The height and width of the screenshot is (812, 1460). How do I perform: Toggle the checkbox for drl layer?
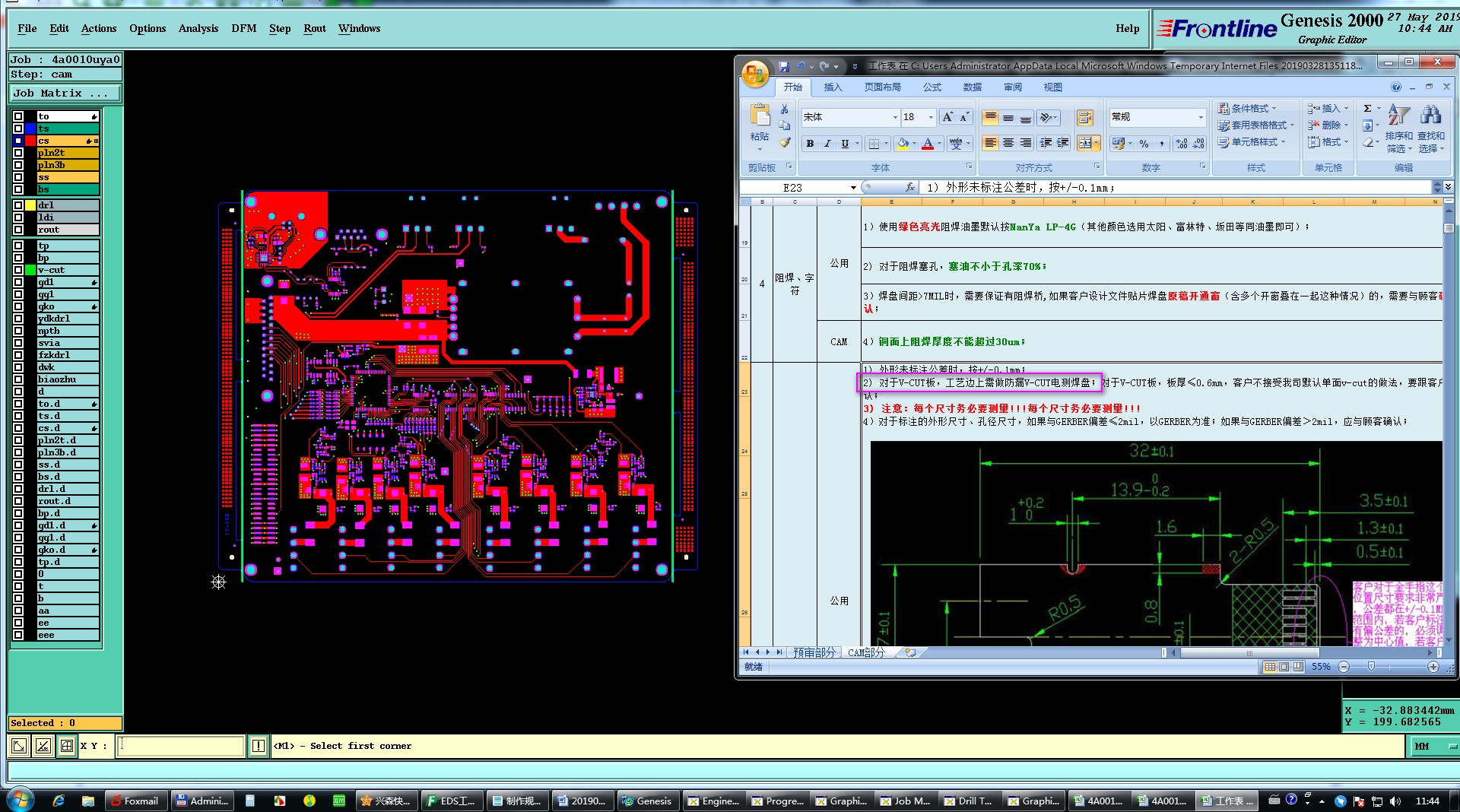click(x=18, y=205)
